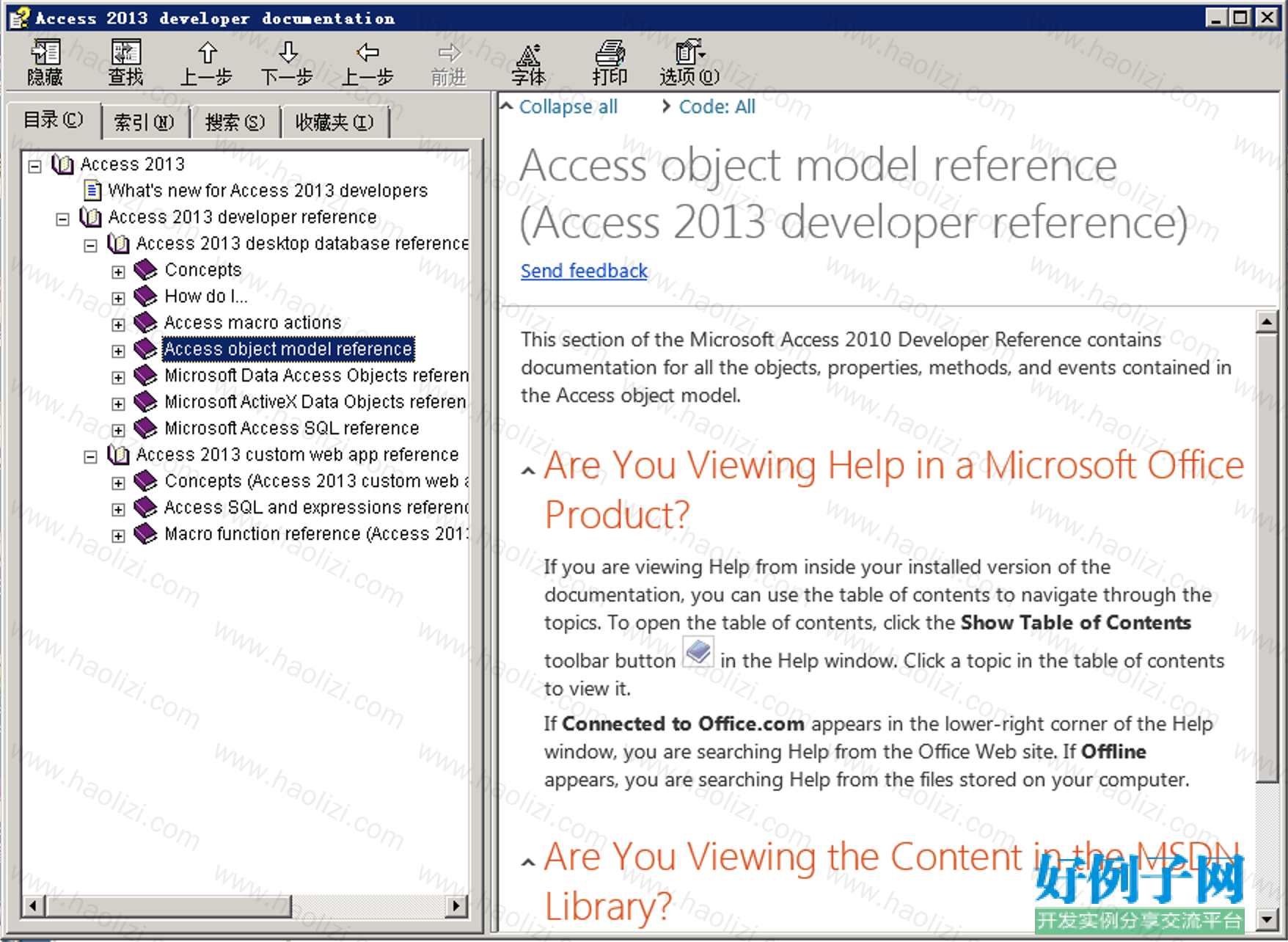Screen dimensions: 1288x942
Task: Open the 搜索(S) search tab
Action: pyautogui.click(x=235, y=123)
